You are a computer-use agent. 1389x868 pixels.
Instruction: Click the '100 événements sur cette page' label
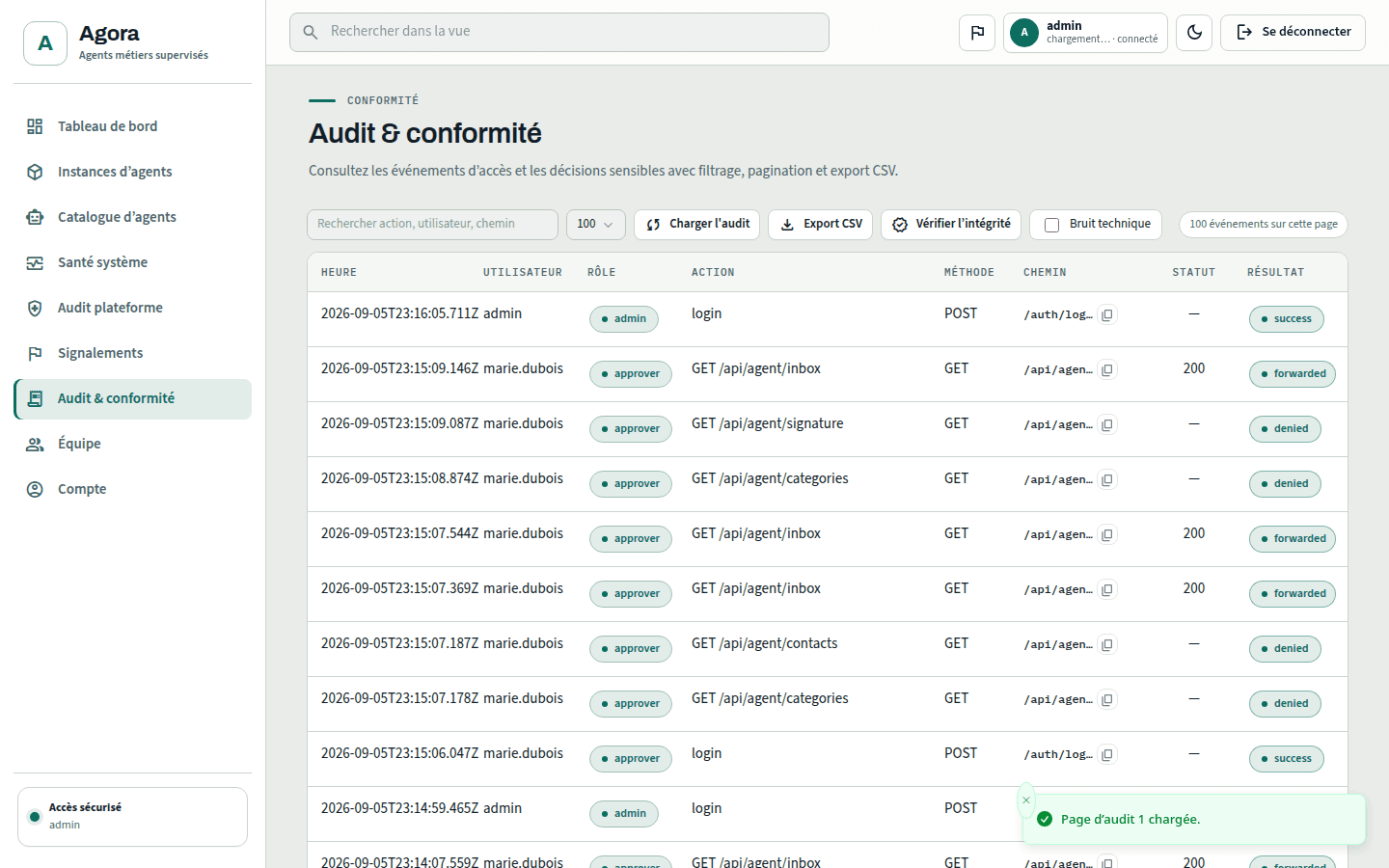1263,225
